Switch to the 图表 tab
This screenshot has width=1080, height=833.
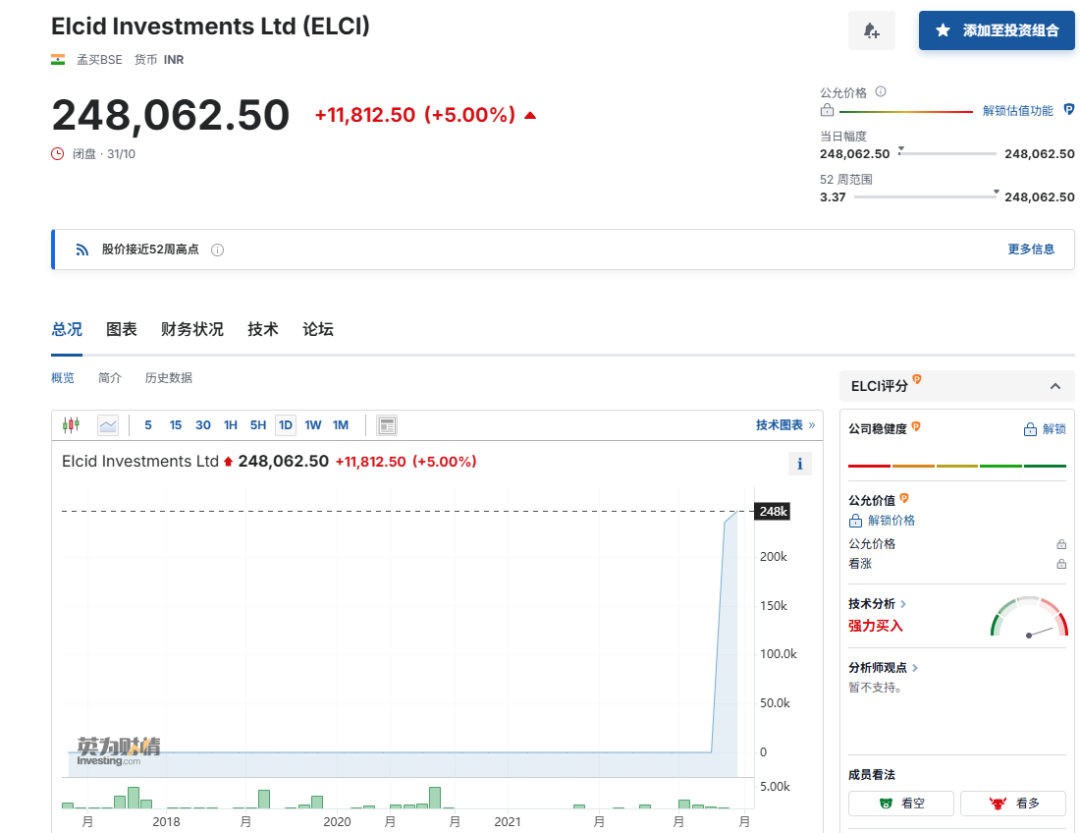(121, 329)
